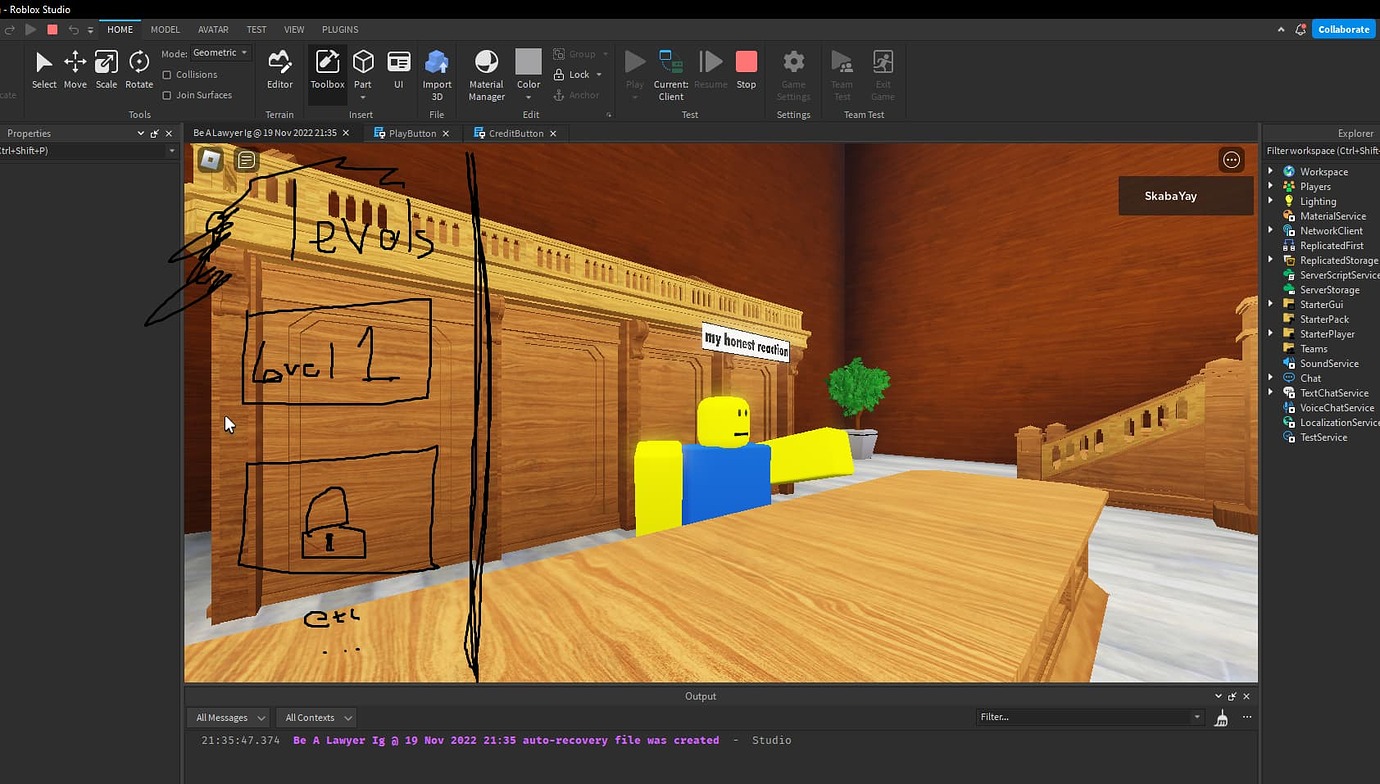Select the Rotate tool
The width and height of the screenshot is (1380, 784).
point(139,68)
